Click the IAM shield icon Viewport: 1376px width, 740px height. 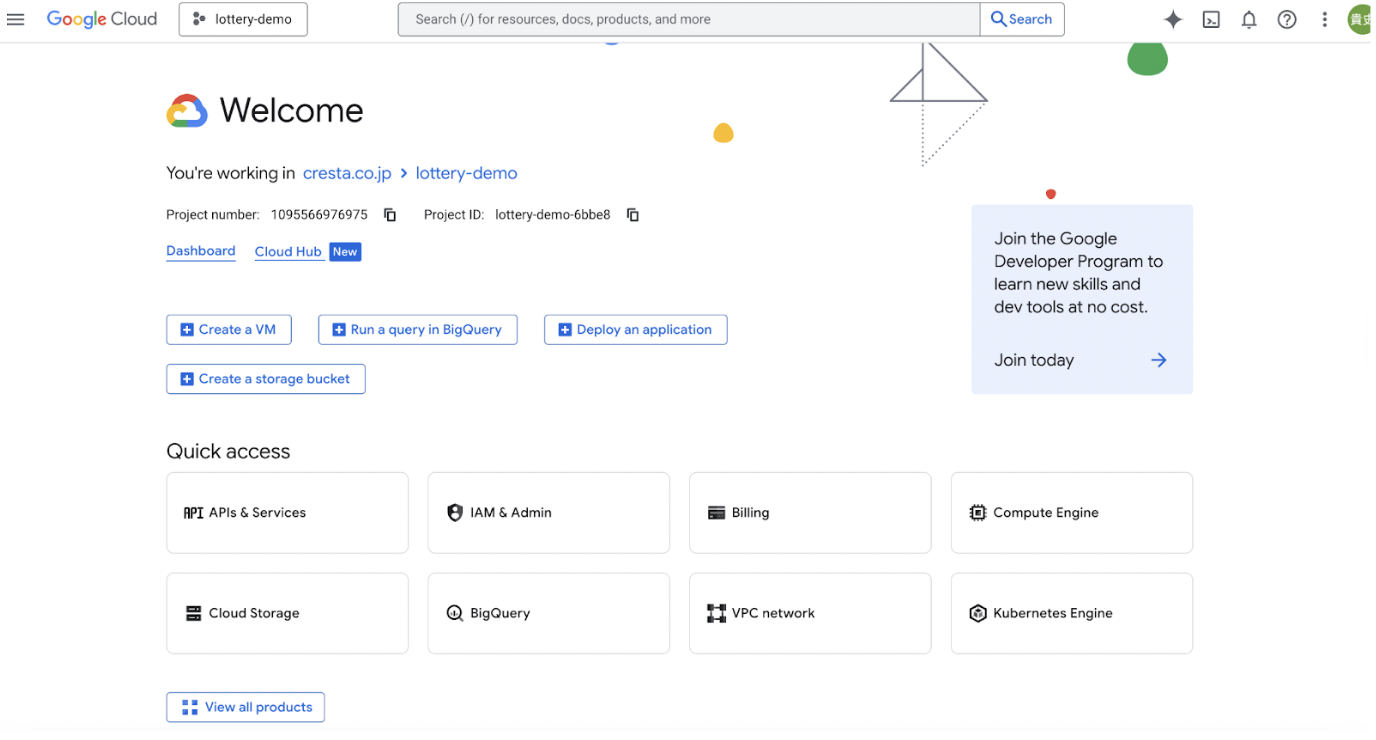[455, 513]
